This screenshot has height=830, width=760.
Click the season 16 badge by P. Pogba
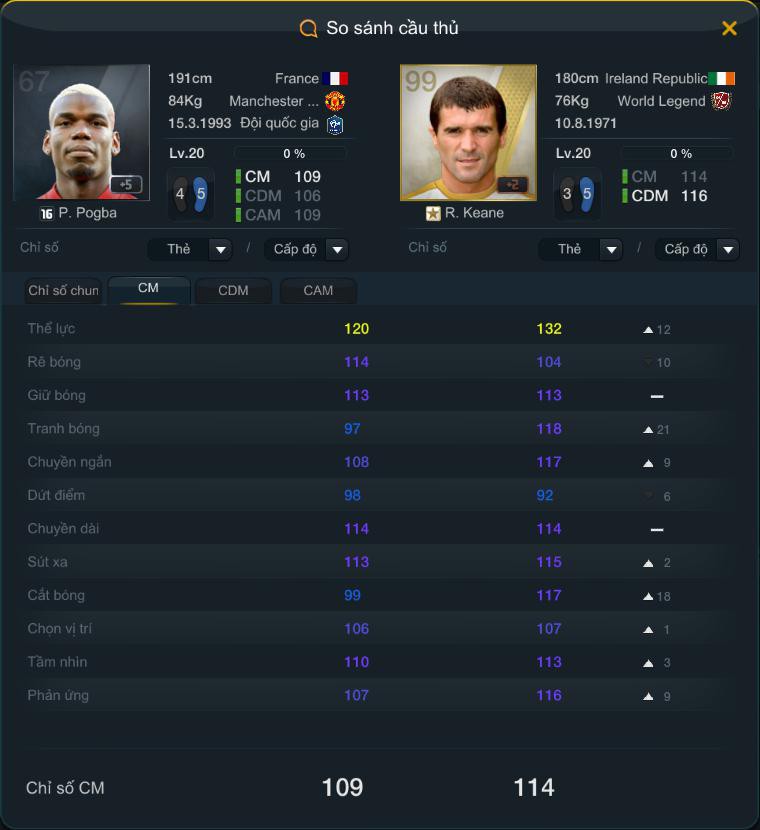(x=47, y=213)
